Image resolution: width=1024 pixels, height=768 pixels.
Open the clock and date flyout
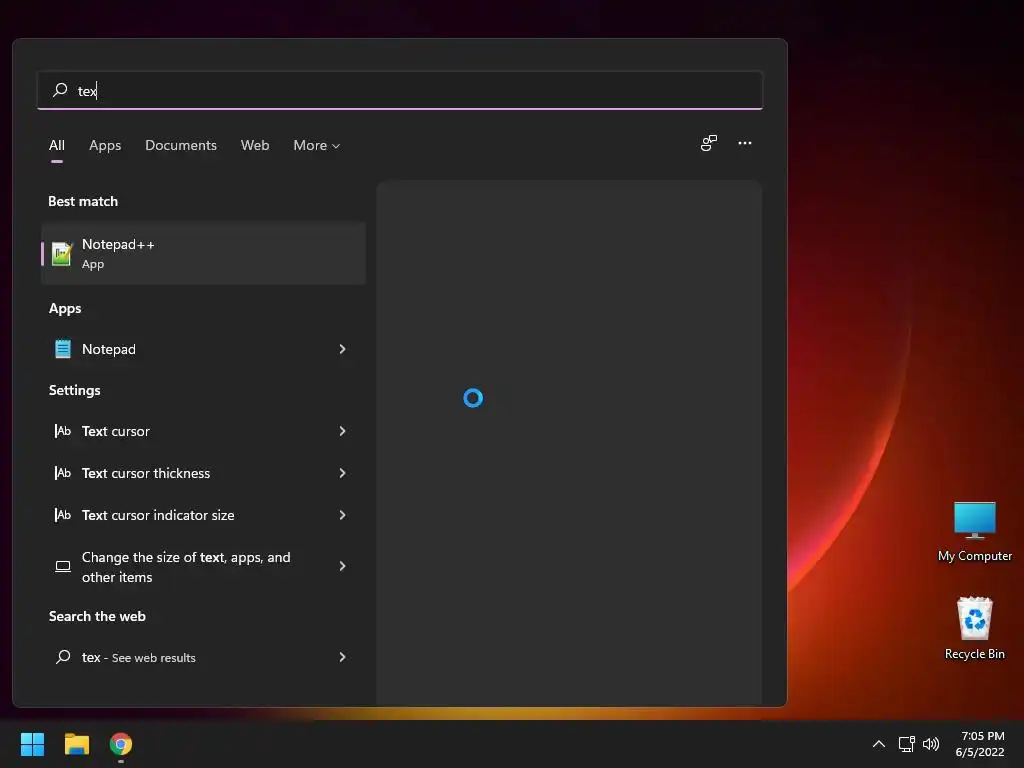click(x=981, y=744)
